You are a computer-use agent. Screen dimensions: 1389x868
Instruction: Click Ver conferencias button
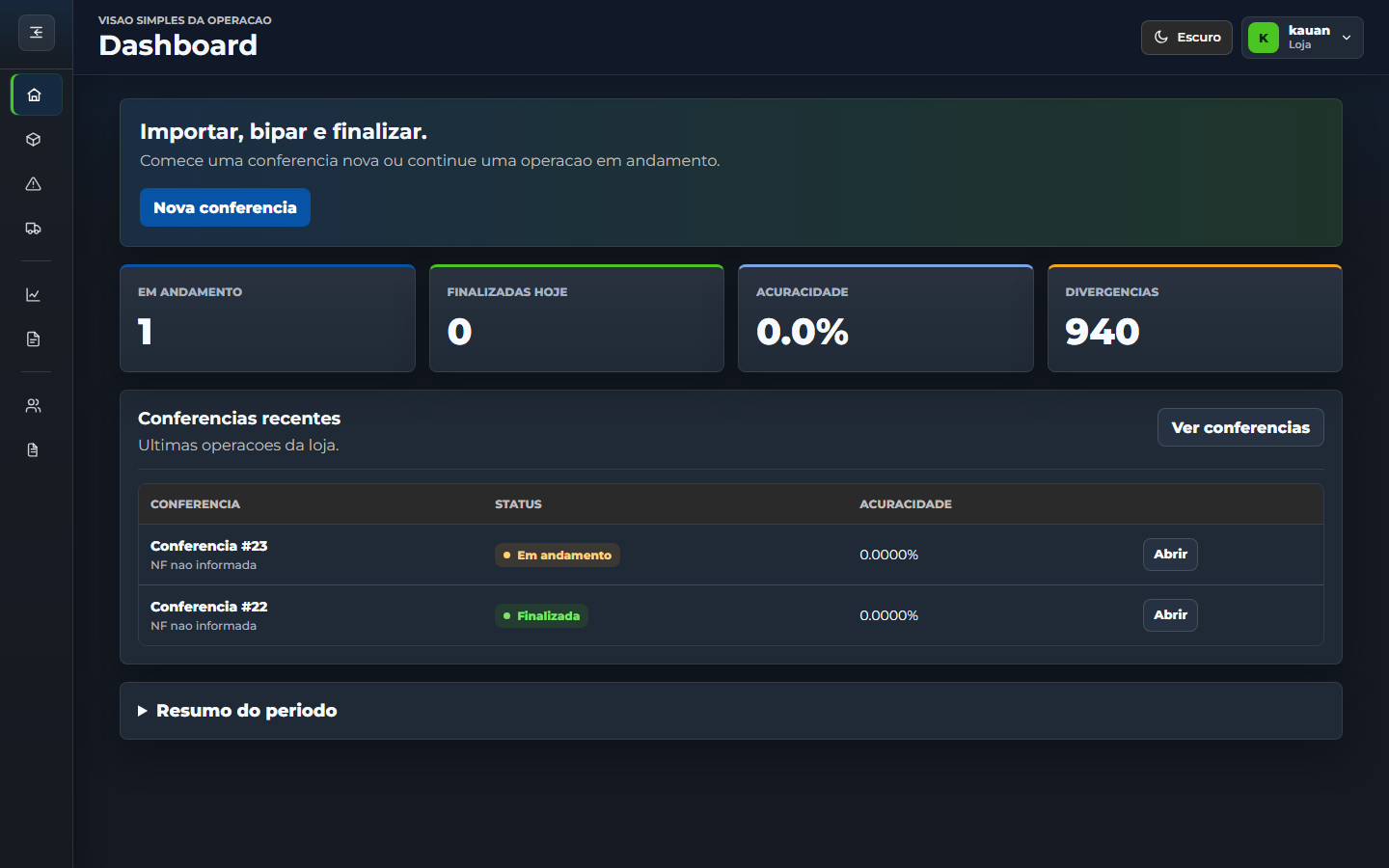[1240, 427]
